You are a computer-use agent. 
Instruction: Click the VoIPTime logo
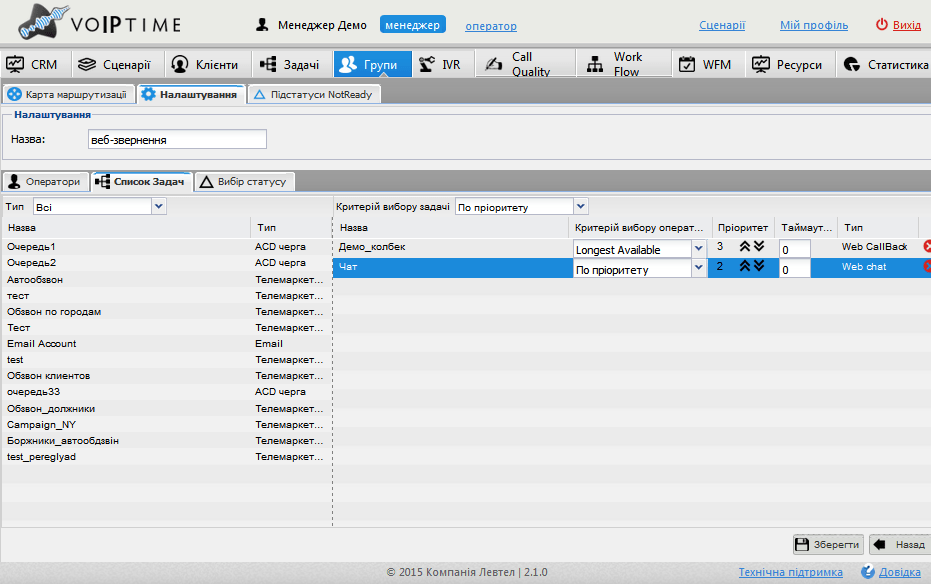(x=99, y=23)
